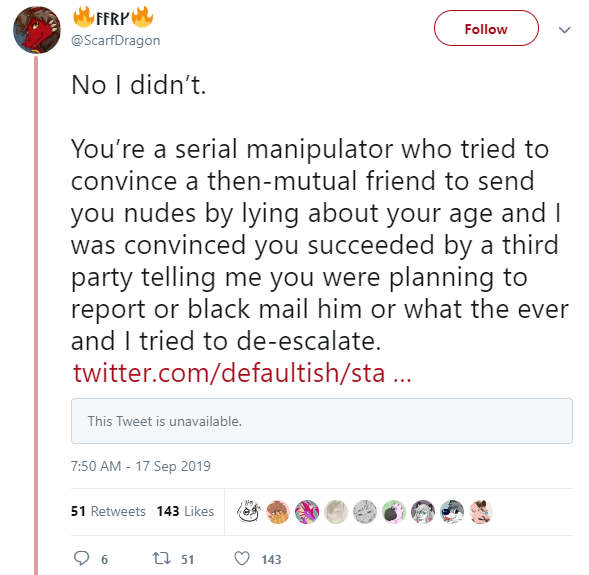The width and height of the screenshot is (589, 575).
Task: Open the orange-haired liker avatar
Action: tap(278, 512)
